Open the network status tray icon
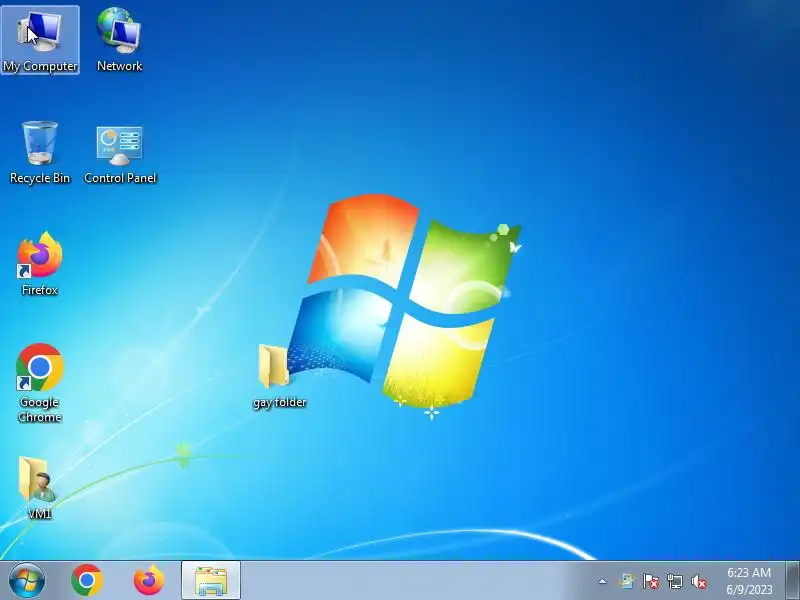Viewport: 800px width, 600px height. 675,581
